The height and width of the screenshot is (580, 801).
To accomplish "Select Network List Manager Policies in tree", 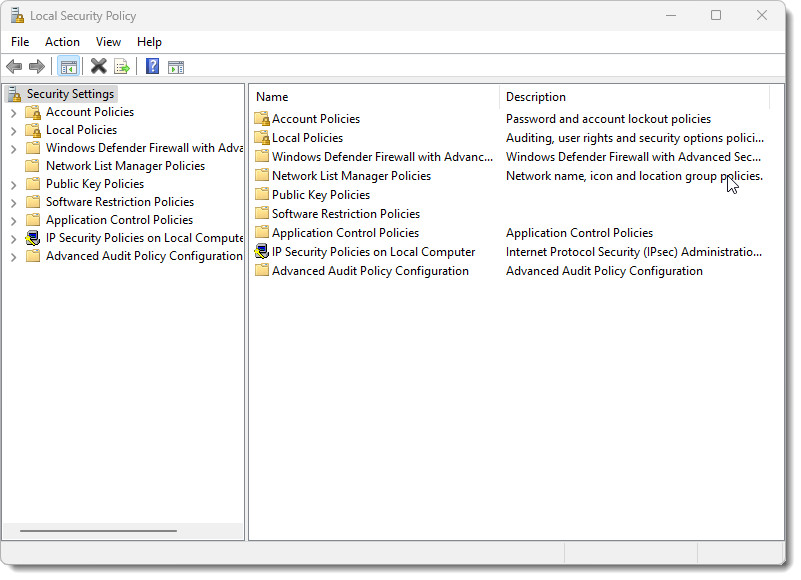I will pyautogui.click(x=125, y=166).
